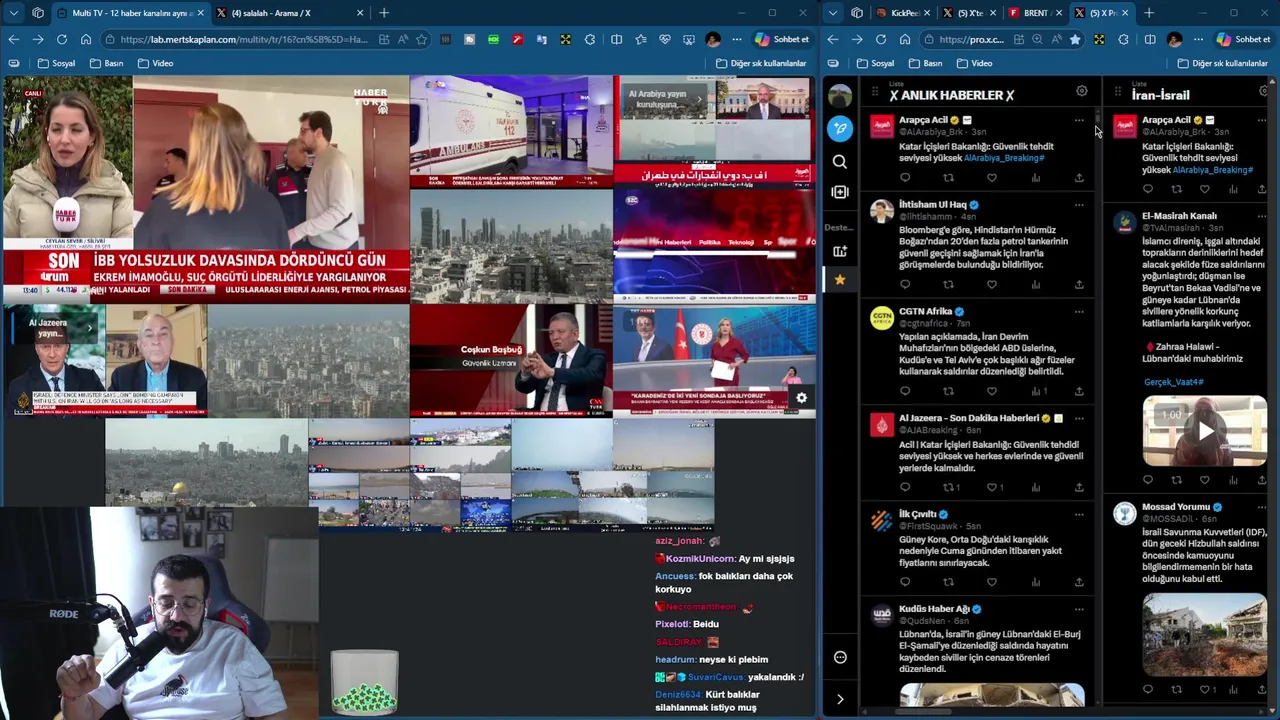
Task: Switch to the (5) X'te tab
Action: [x=968, y=13]
